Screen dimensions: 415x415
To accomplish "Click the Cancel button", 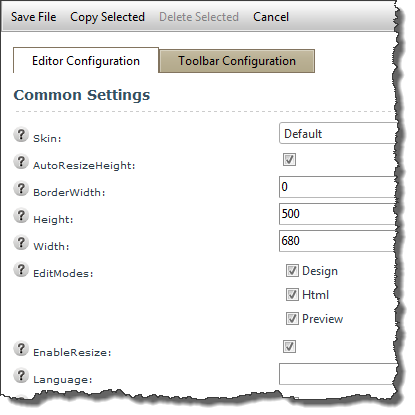I will (271, 17).
